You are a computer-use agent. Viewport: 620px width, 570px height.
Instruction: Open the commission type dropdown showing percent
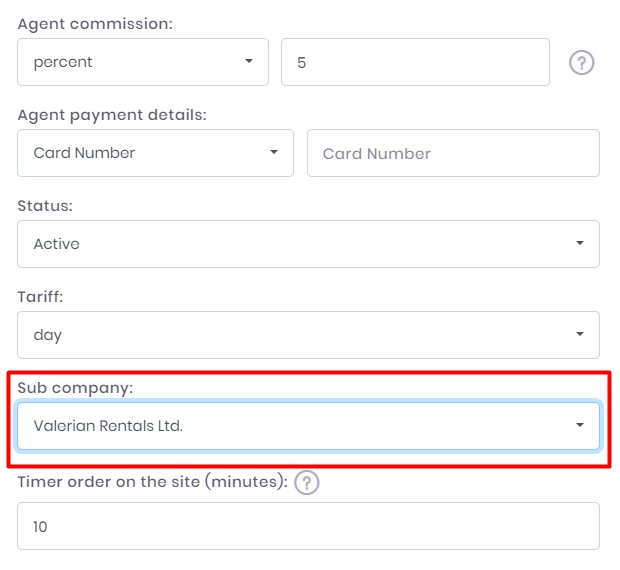pyautogui.click(x=143, y=62)
